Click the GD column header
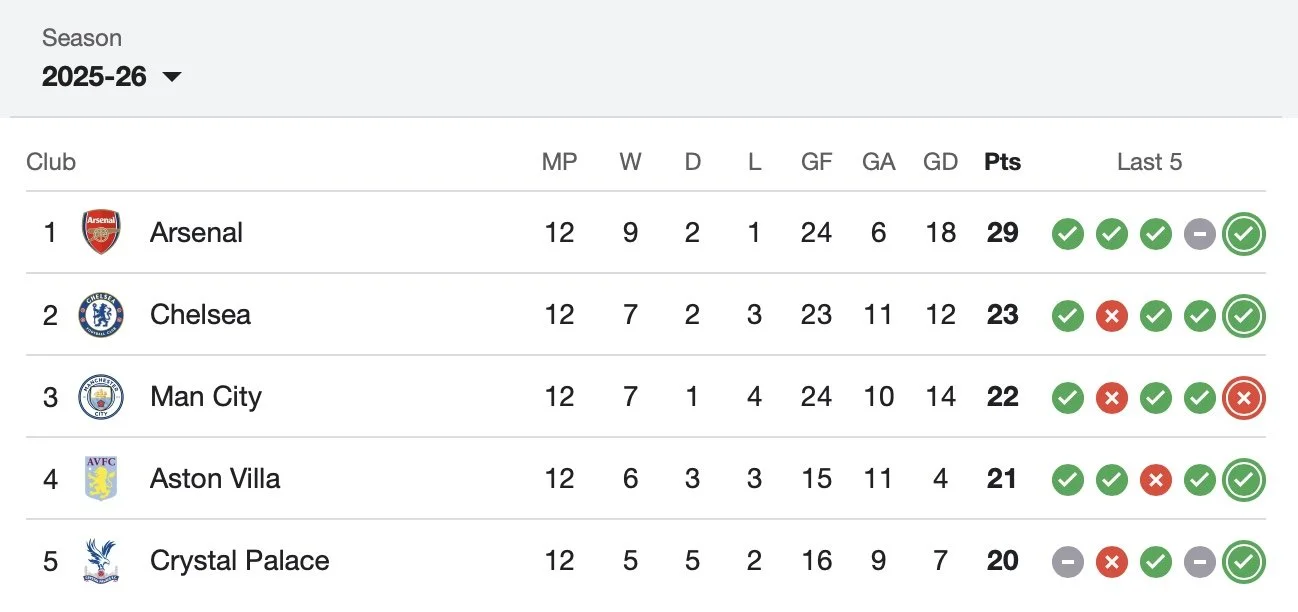Image resolution: width=1298 pixels, height=612 pixels. (940, 162)
